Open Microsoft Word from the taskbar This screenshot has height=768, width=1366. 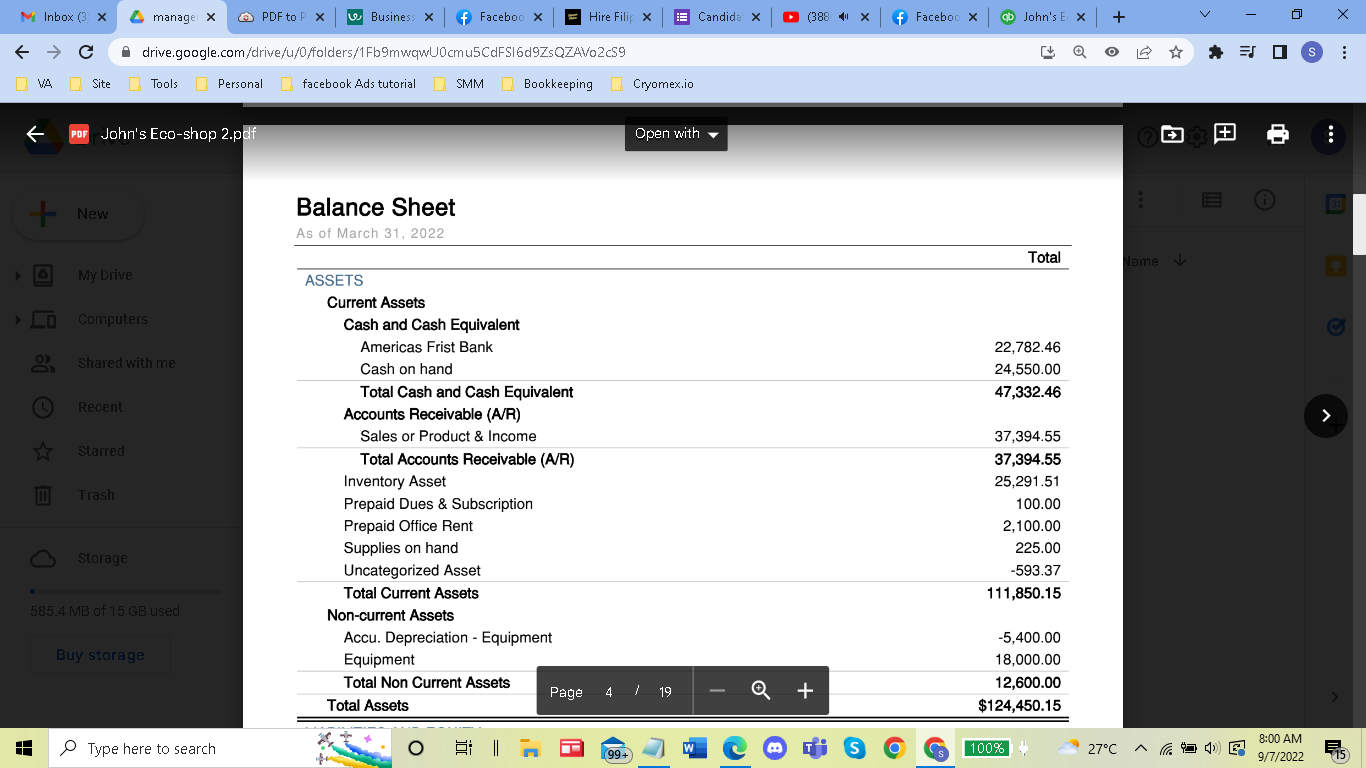click(693, 748)
